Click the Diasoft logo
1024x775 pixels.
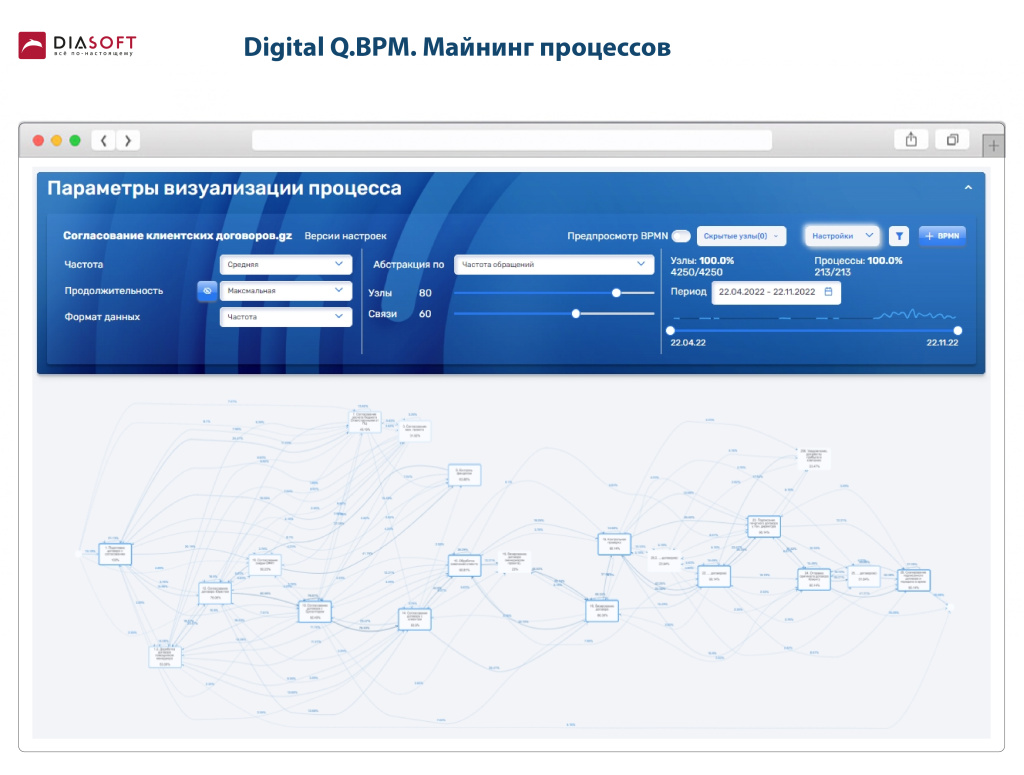click(76, 46)
